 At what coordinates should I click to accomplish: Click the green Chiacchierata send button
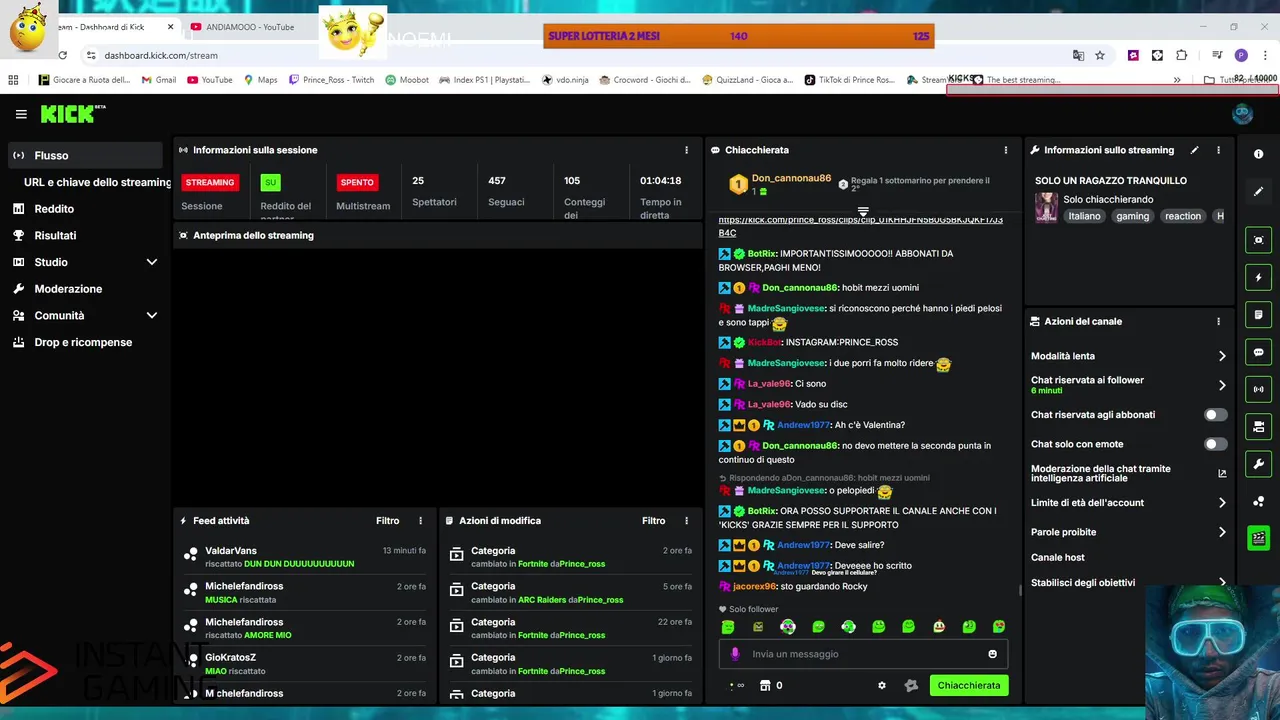pyautogui.click(x=968, y=685)
